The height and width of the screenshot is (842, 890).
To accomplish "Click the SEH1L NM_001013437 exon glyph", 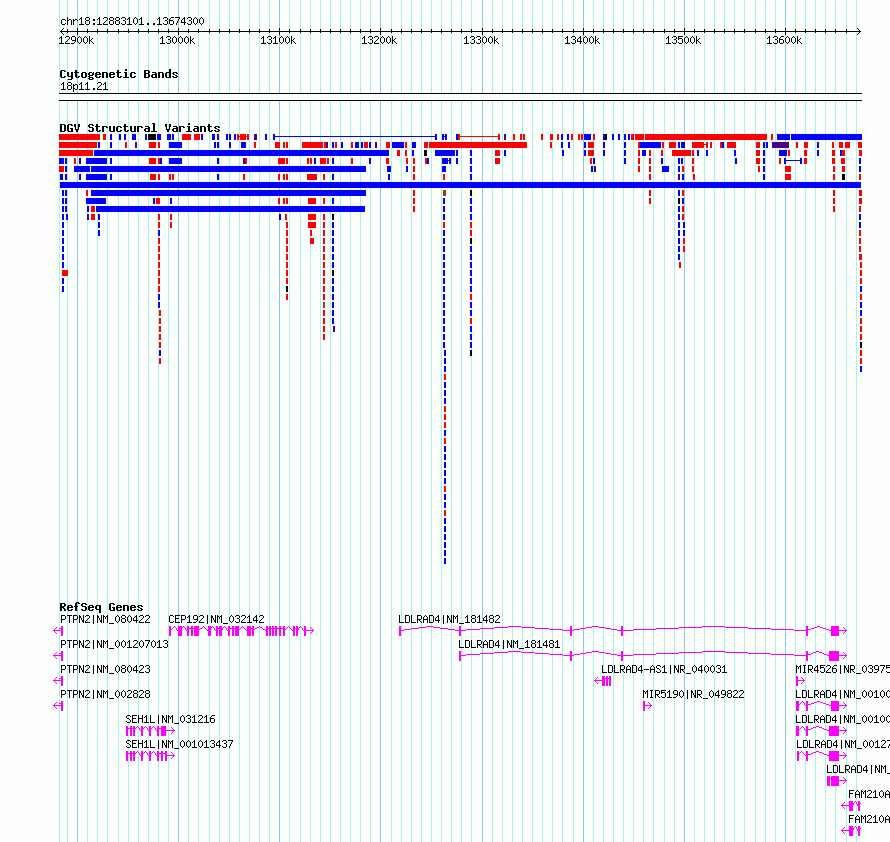I will [x=150, y=756].
